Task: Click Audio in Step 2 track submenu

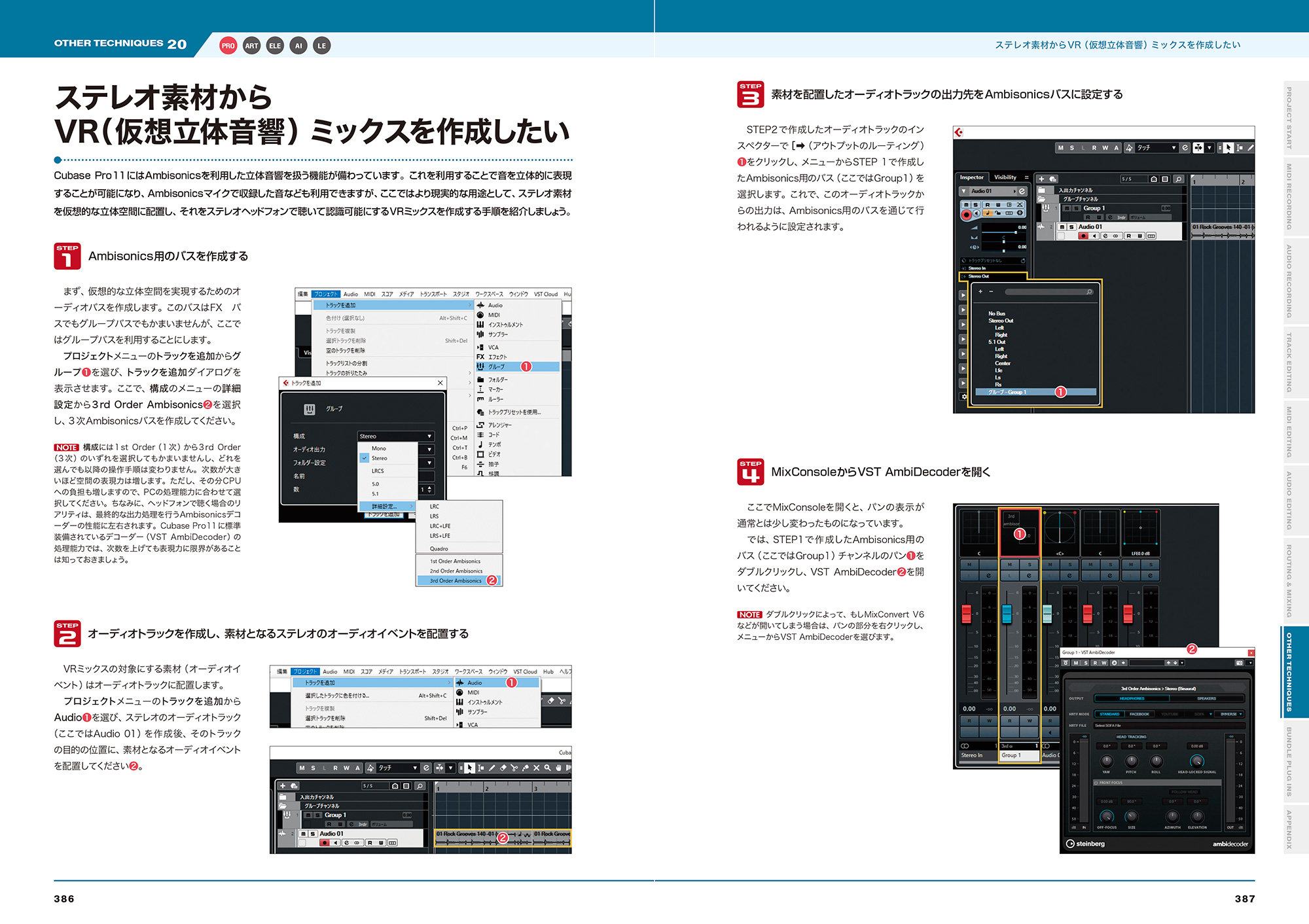Action: click(497, 683)
